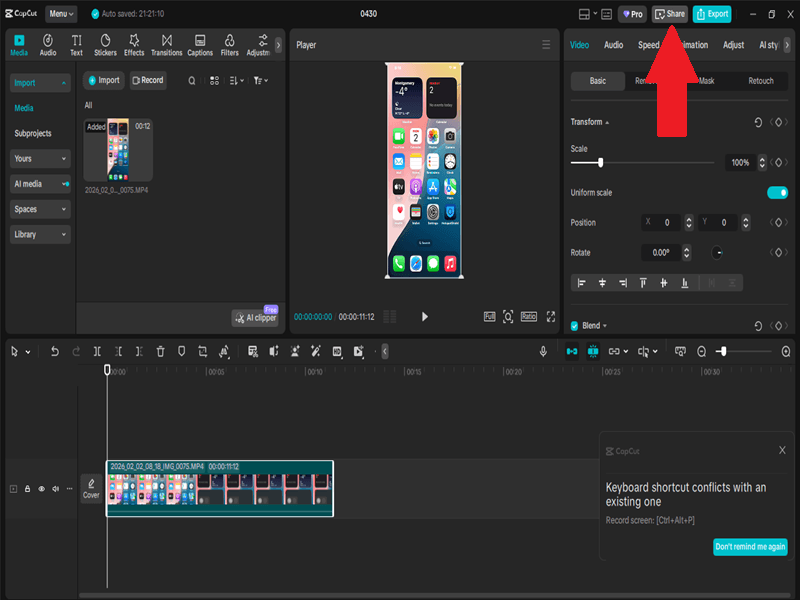The height and width of the screenshot is (600, 800).
Task: Open Subprojects in the sidebar
Action: pos(33,134)
